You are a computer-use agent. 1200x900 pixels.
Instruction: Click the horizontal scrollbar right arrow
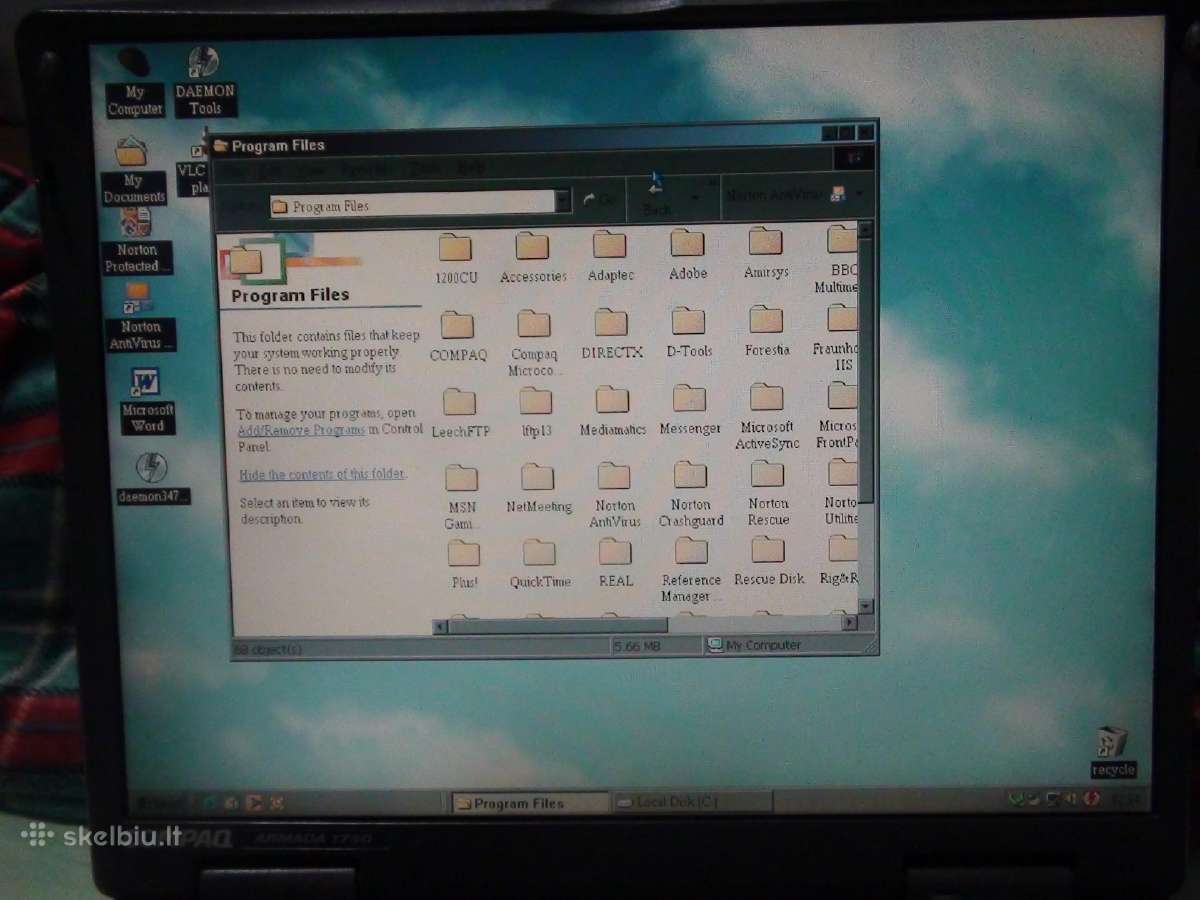tap(850, 622)
